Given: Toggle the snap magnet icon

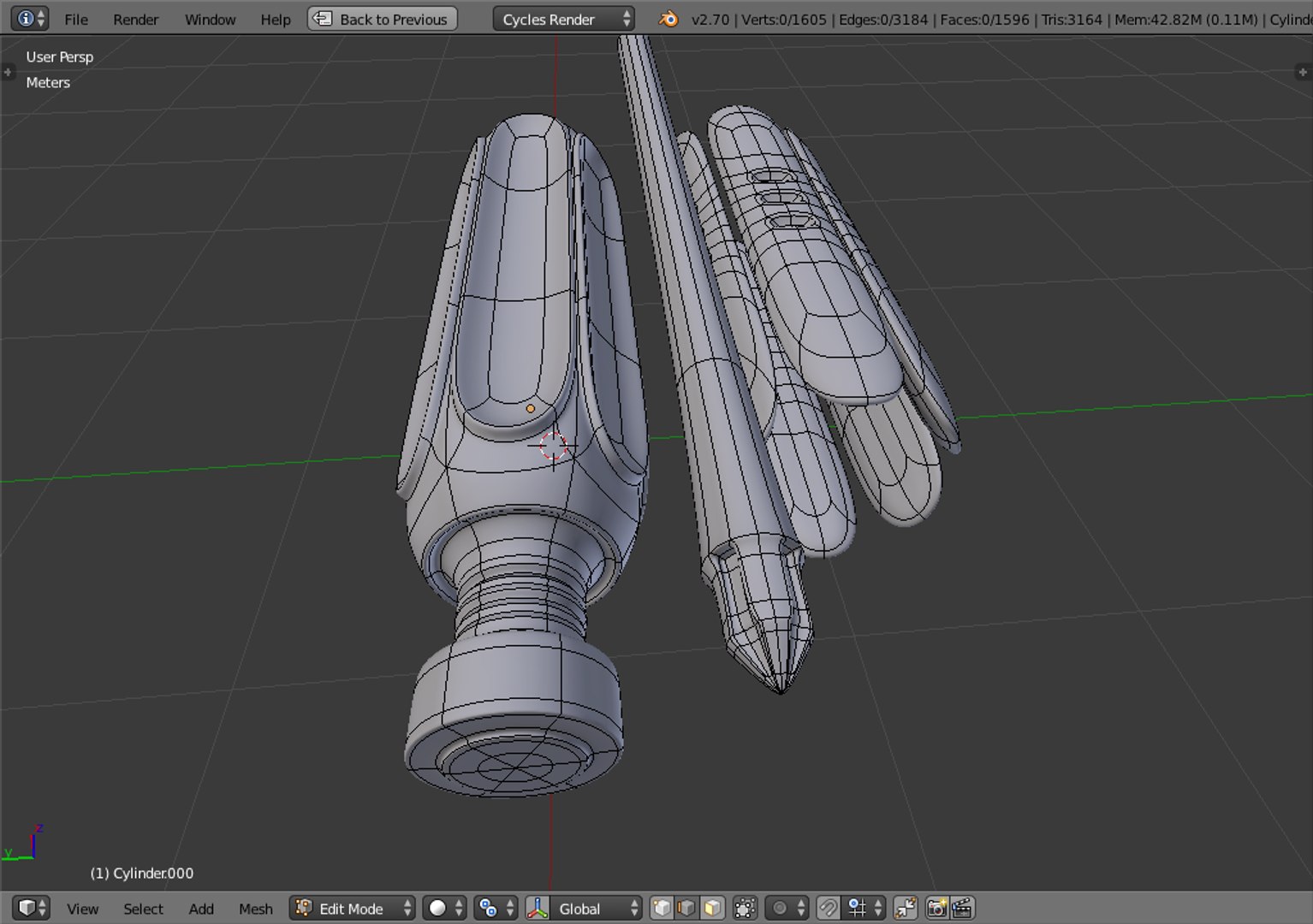Looking at the screenshot, I should click(x=828, y=908).
